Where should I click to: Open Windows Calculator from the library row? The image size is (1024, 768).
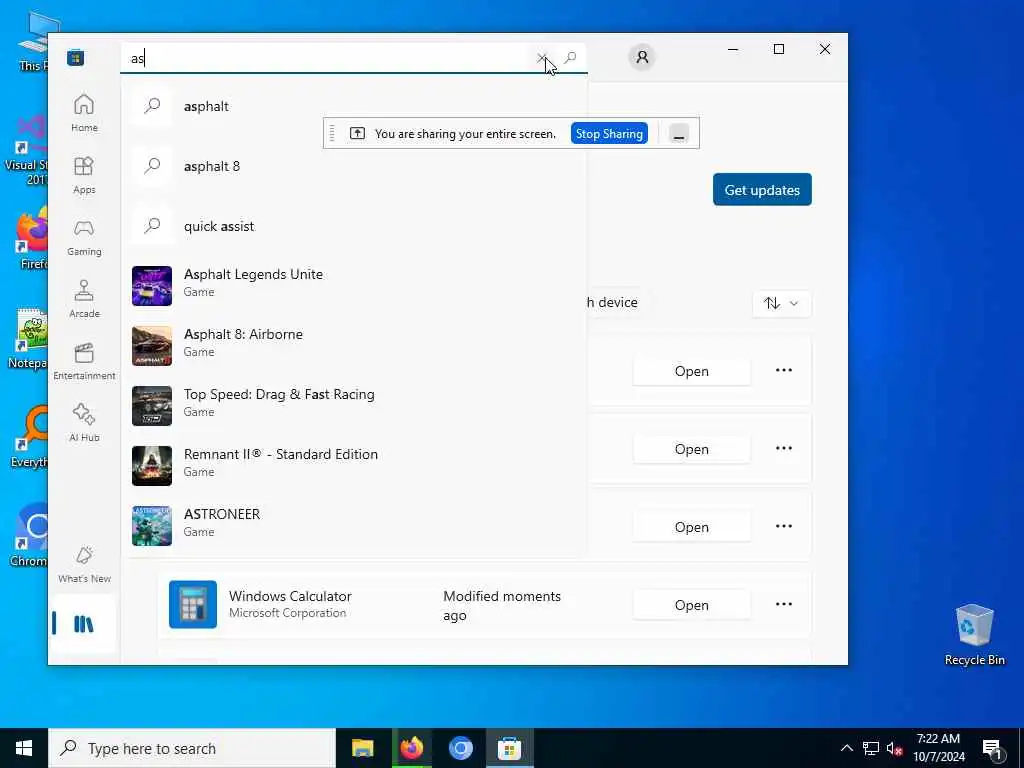[692, 605]
